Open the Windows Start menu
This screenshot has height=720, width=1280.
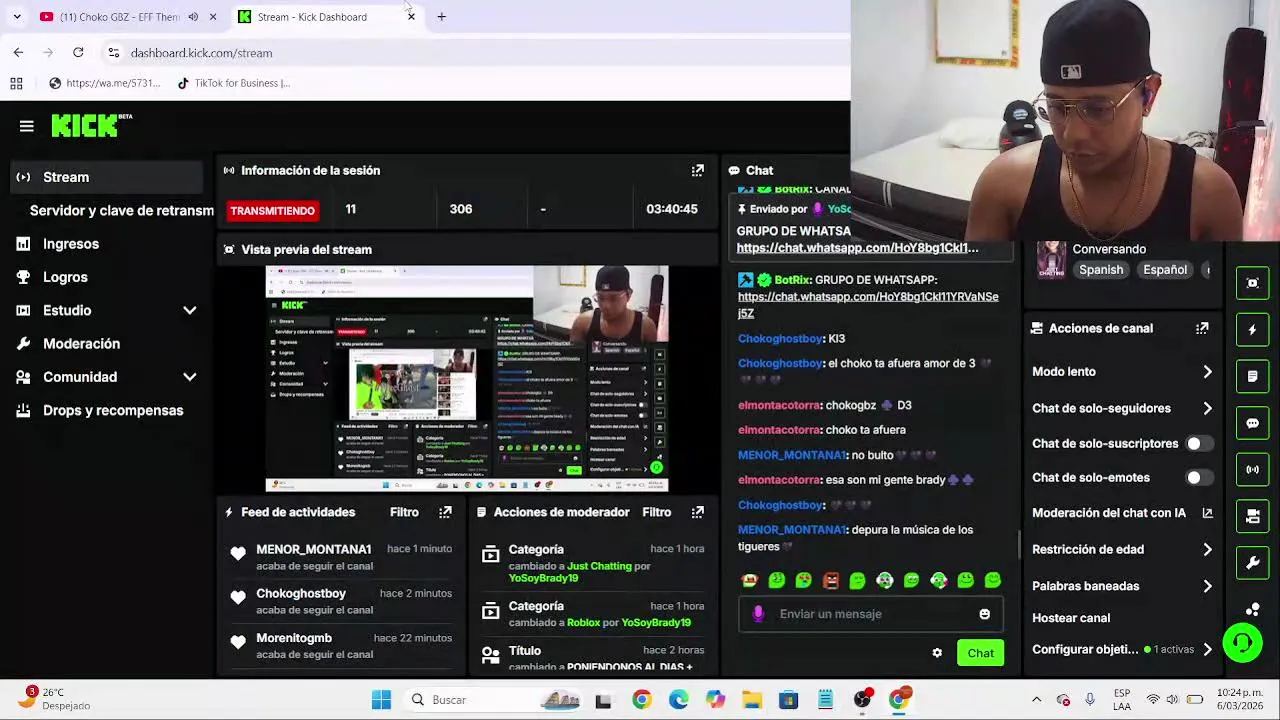(x=381, y=700)
